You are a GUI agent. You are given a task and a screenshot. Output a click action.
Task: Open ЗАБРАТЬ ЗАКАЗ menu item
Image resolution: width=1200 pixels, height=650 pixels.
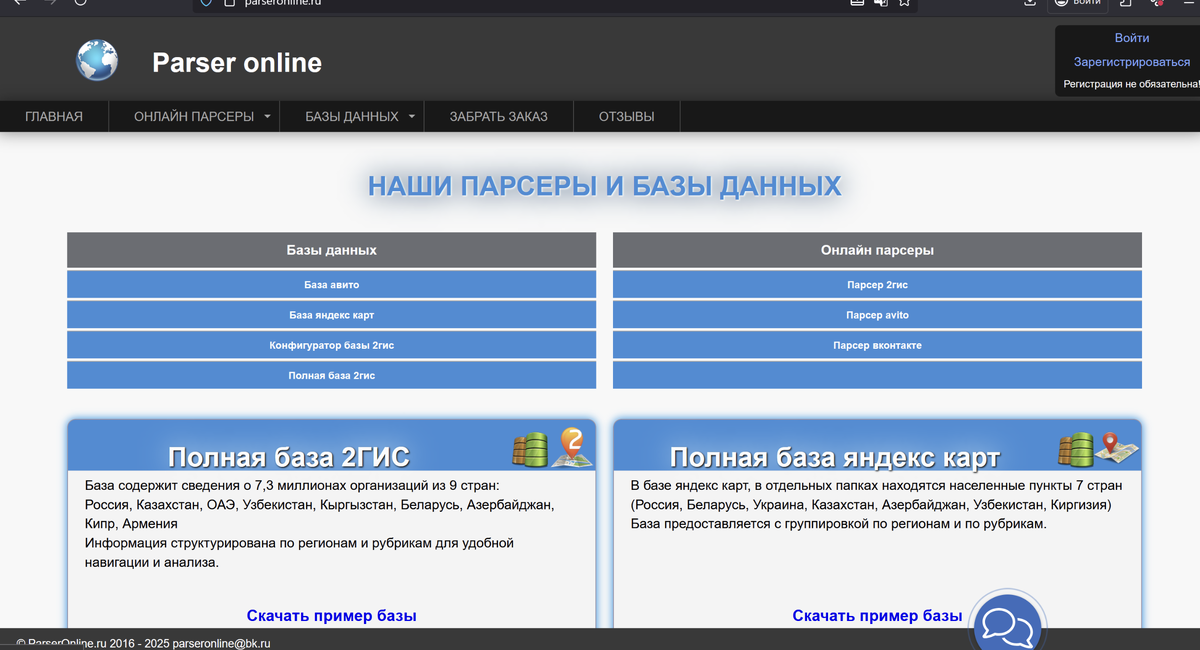pyautogui.click(x=499, y=116)
